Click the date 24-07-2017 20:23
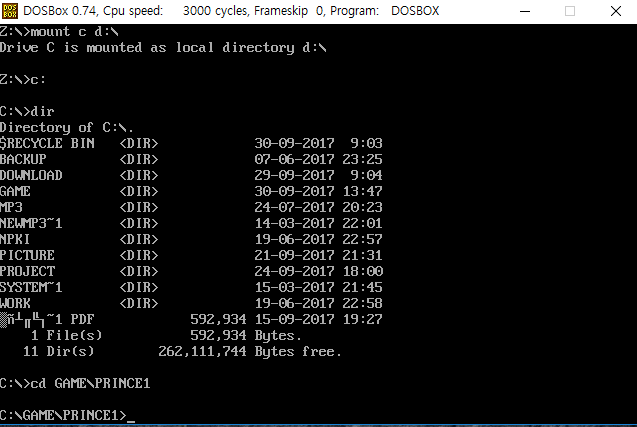This screenshot has height=427, width=637. coord(318,207)
